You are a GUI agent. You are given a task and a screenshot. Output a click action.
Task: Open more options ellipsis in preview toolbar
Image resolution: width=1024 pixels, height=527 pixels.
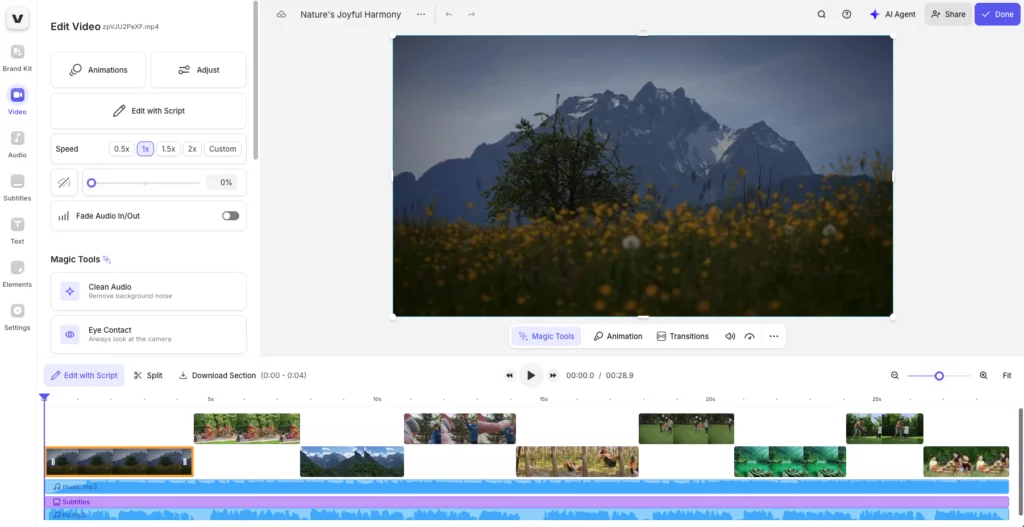coord(774,336)
